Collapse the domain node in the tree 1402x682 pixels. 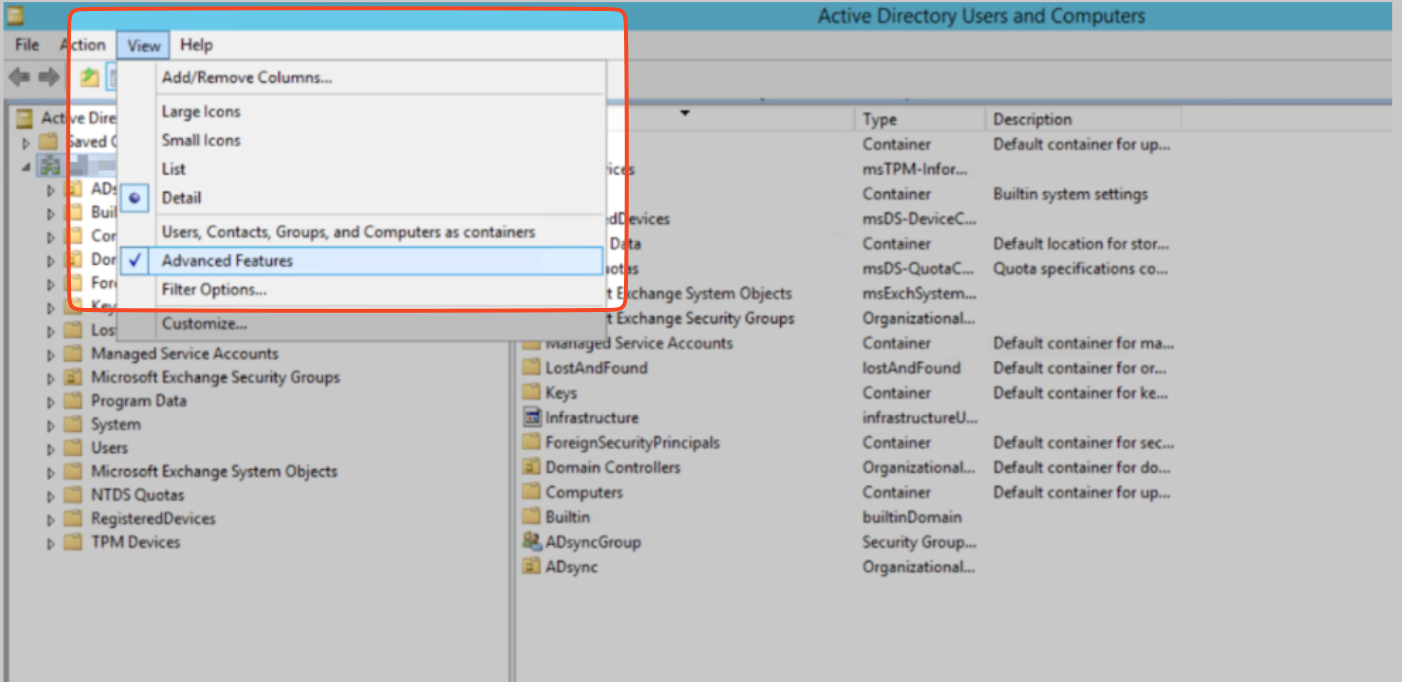coord(26,165)
